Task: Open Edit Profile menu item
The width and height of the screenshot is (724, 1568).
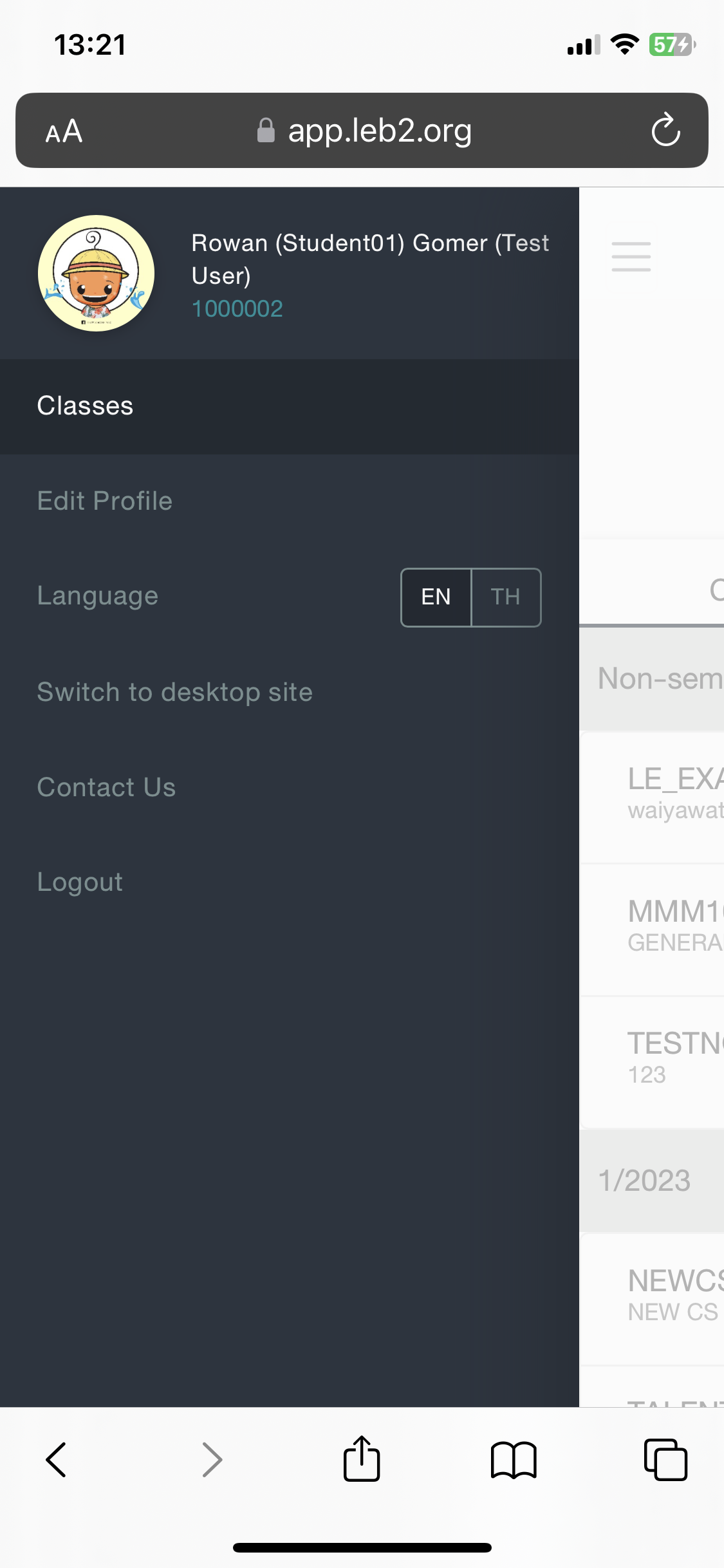Action: click(105, 501)
